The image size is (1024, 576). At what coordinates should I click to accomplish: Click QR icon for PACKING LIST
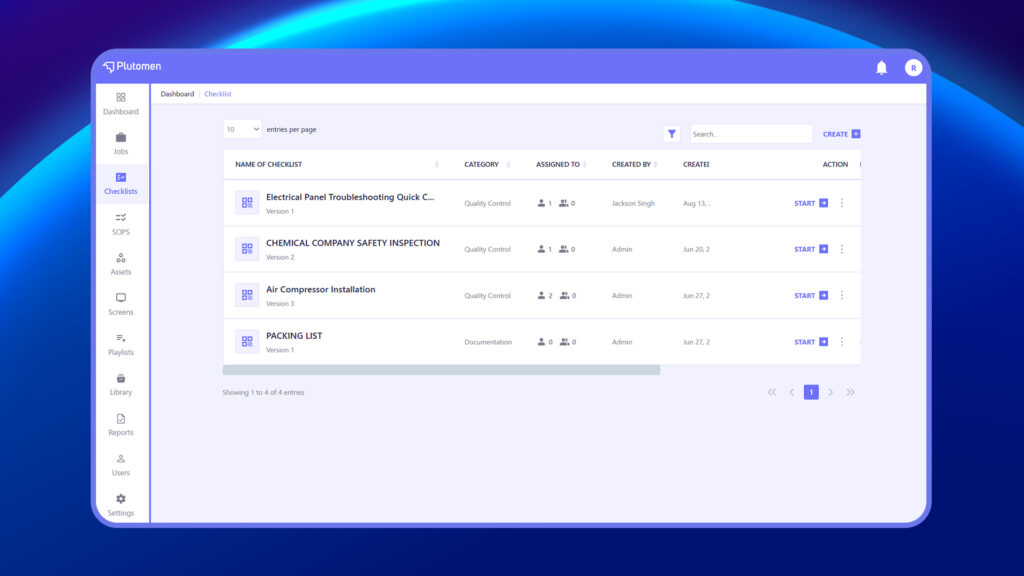247,342
